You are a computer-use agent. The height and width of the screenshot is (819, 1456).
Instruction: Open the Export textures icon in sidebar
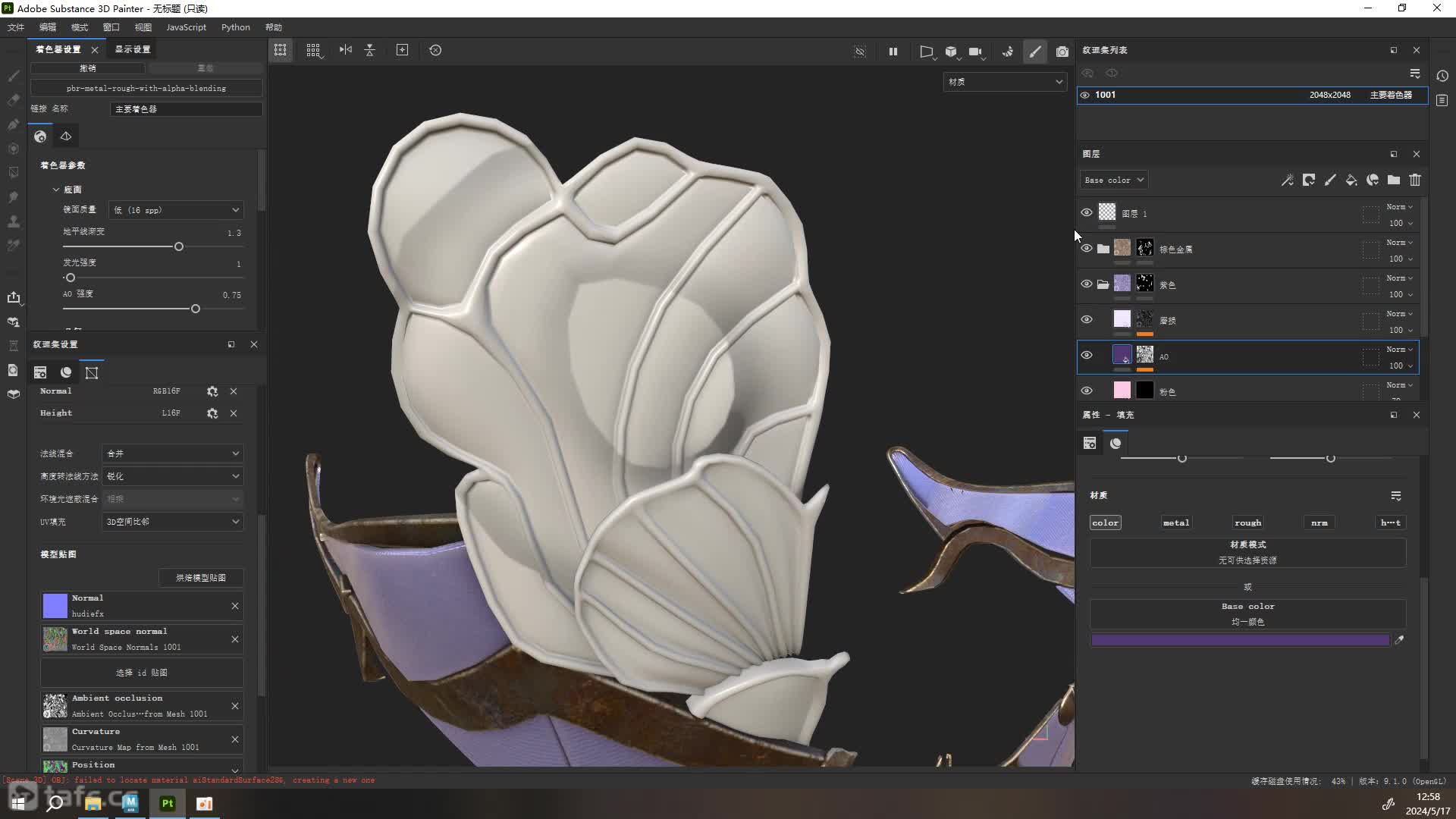click(13, 297)
